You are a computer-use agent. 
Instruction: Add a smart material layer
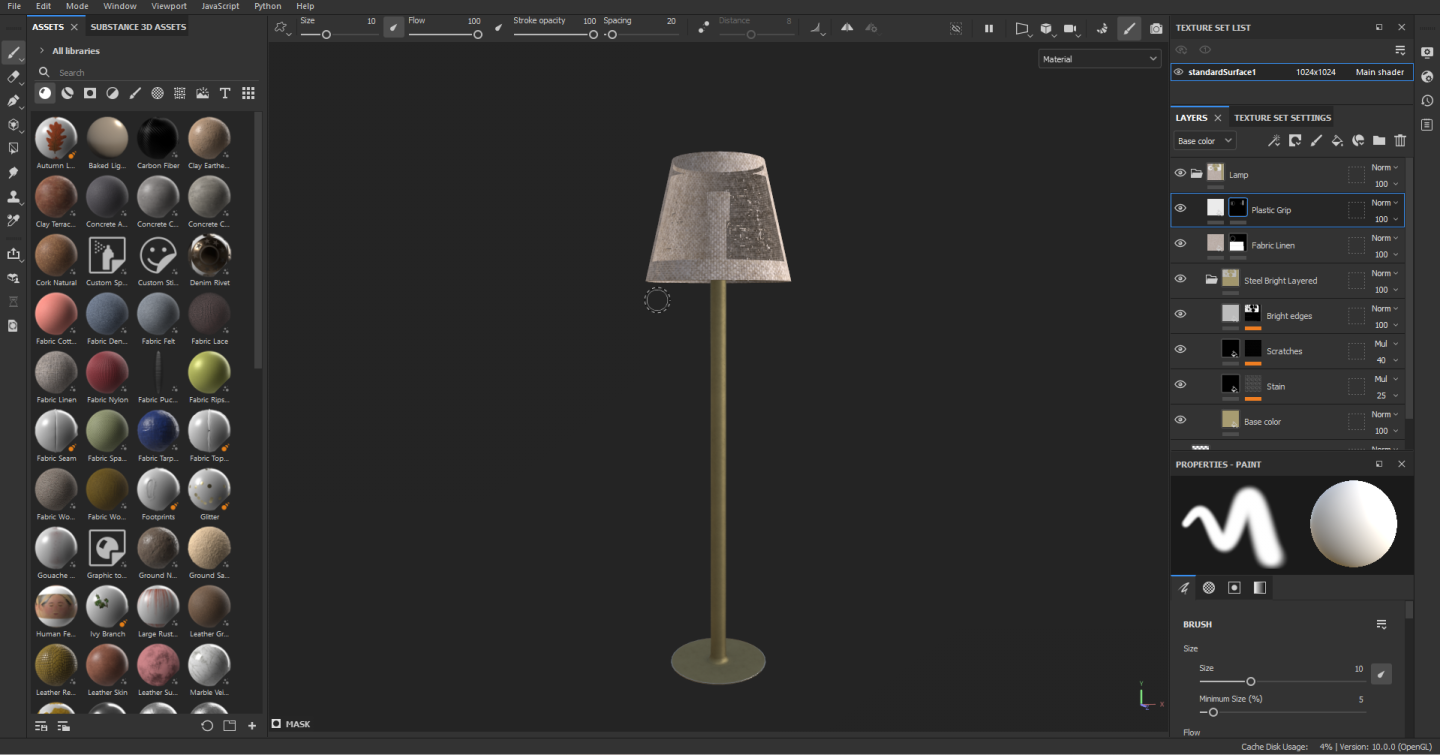pyautogui.click(x=1358, y=141)
